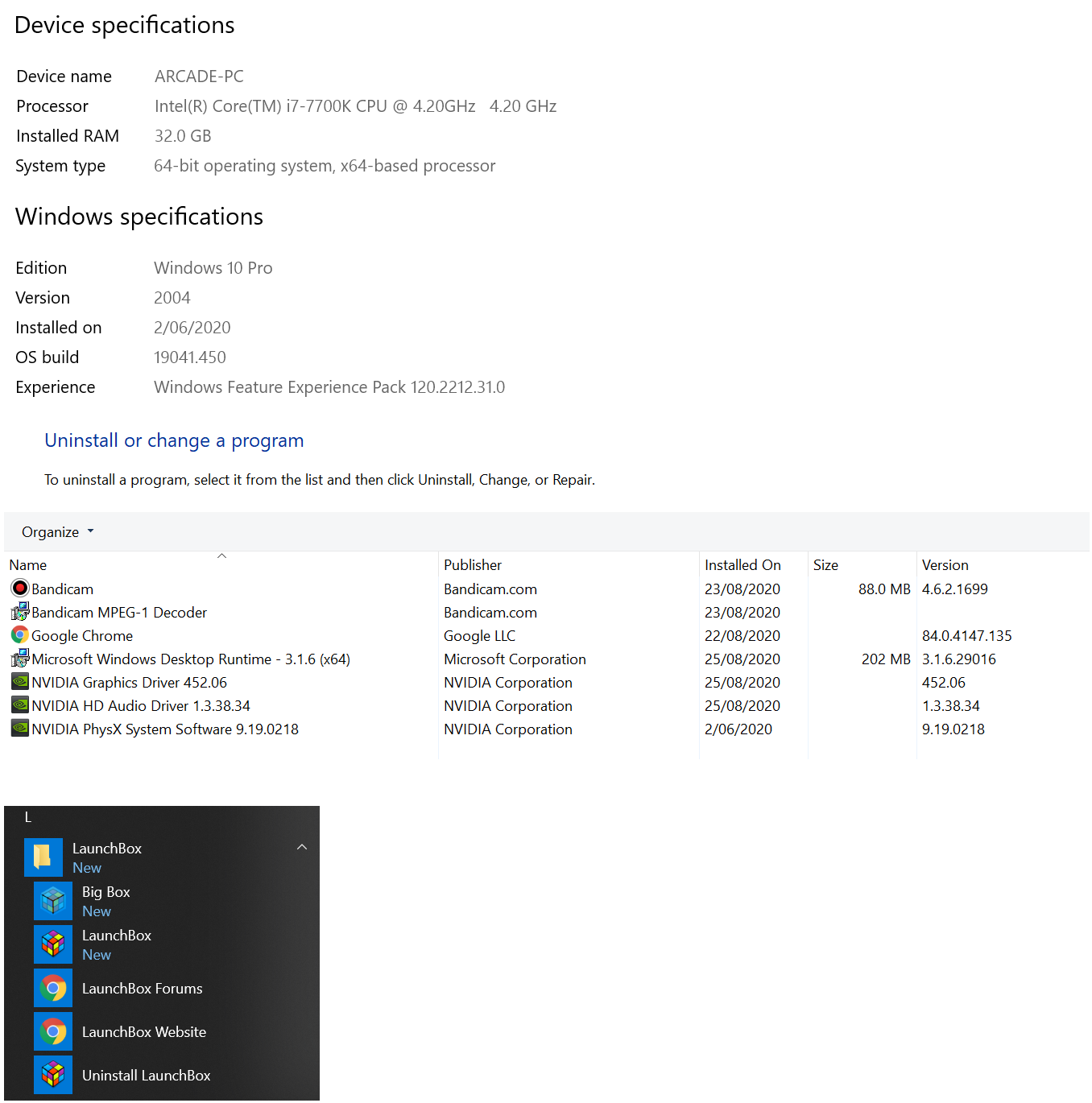The width and height of the screenshot is (1092, 1103).
Task: Click the NVIDIA Graphics Driver icon
Action: pos(20,682)
